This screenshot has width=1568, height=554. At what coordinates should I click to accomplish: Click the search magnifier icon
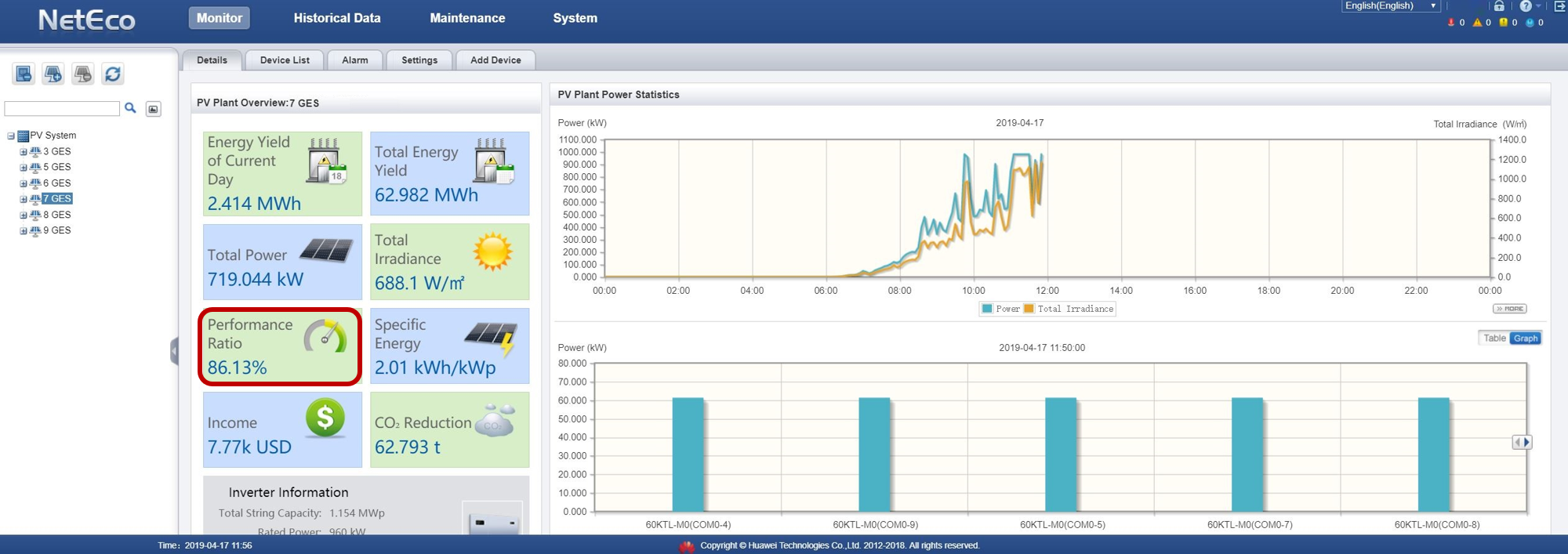click(x=131, y=108)
